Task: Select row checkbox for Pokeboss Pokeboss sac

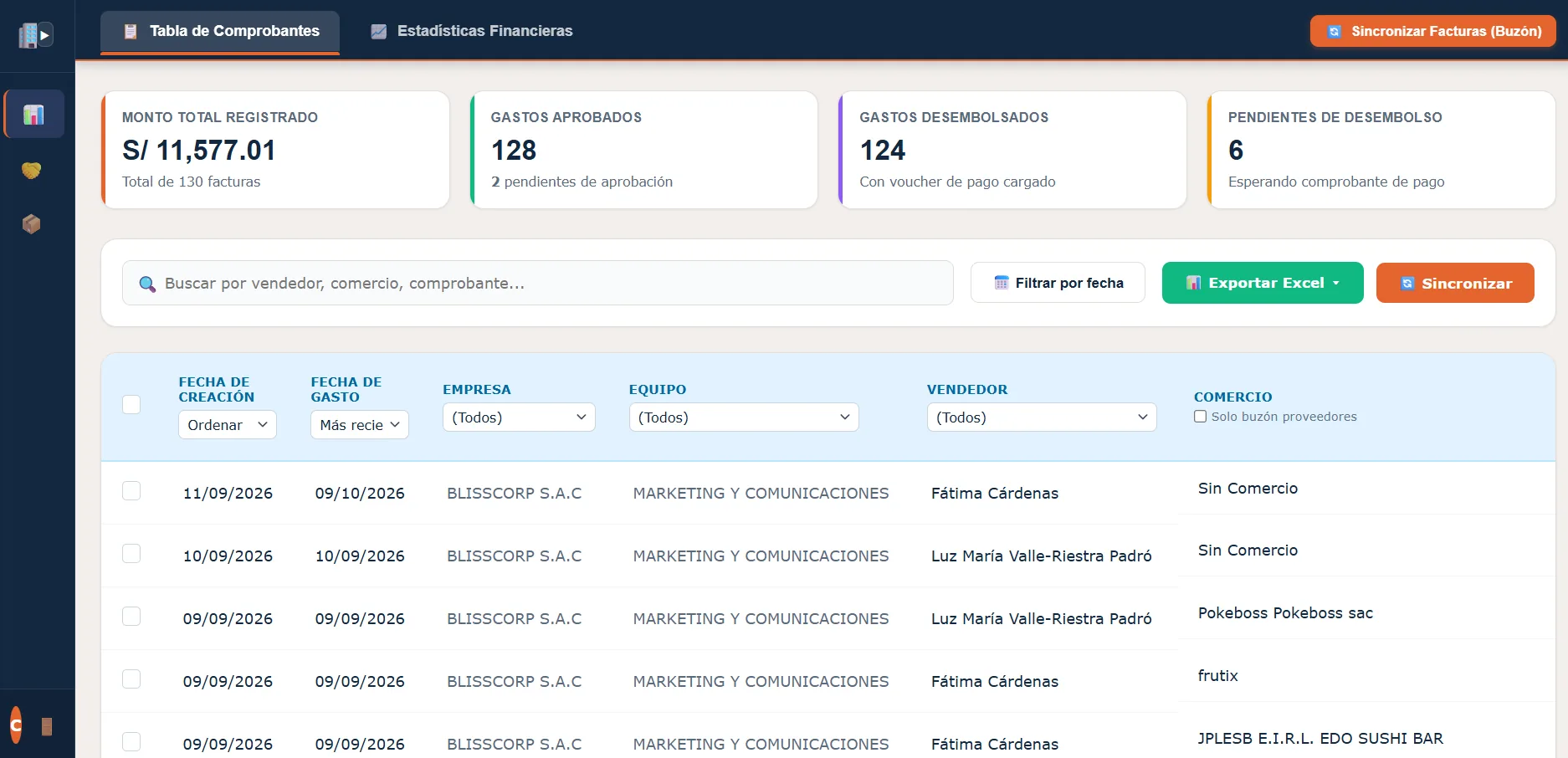Action: [131, 617]
